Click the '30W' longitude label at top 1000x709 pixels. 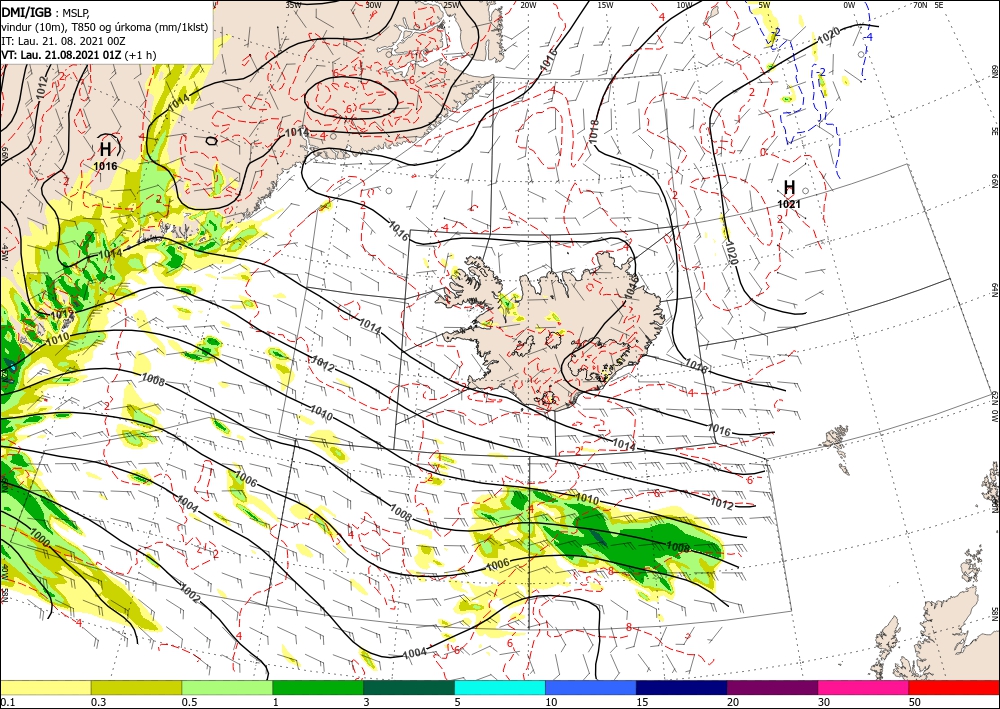(x=373, y=5)
